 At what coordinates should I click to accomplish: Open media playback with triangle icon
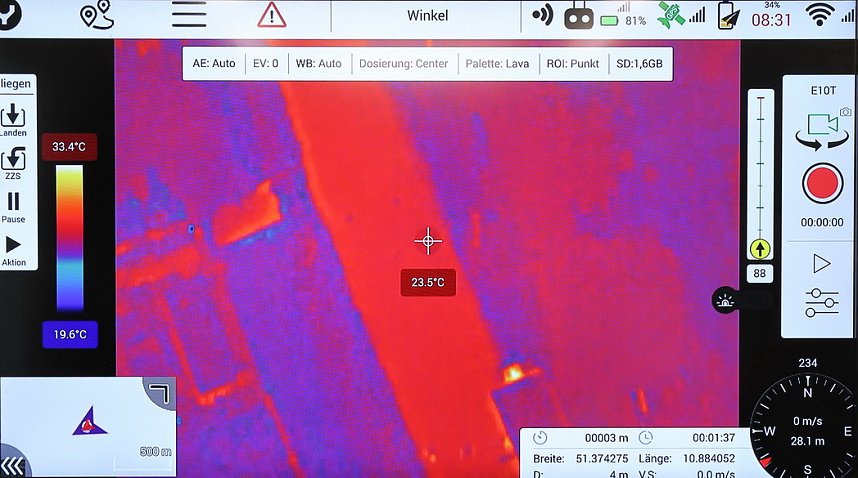tap(821, 264)
